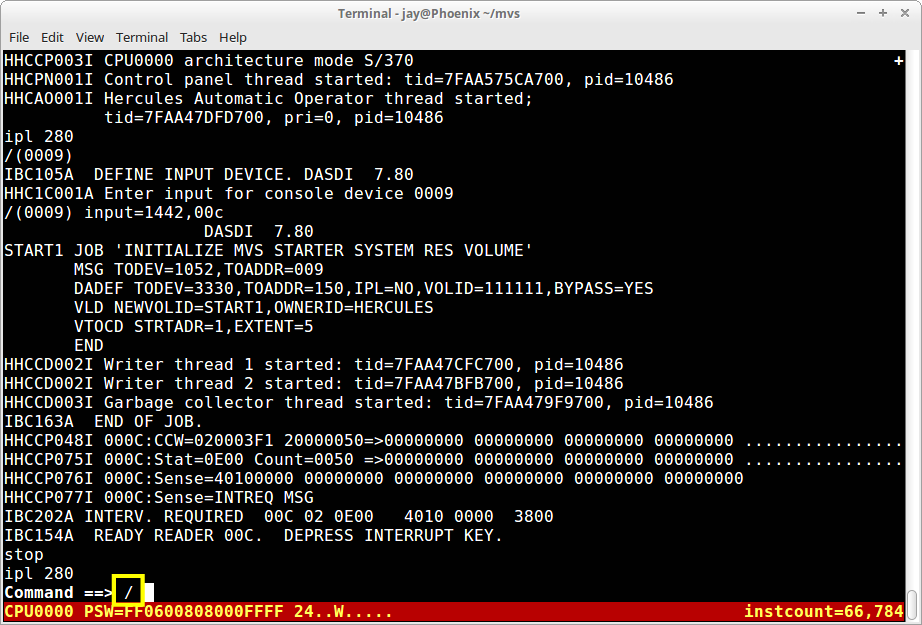Maximize the terminal window
The height and width of the screenshot is (625, 922).
[883, 13]
